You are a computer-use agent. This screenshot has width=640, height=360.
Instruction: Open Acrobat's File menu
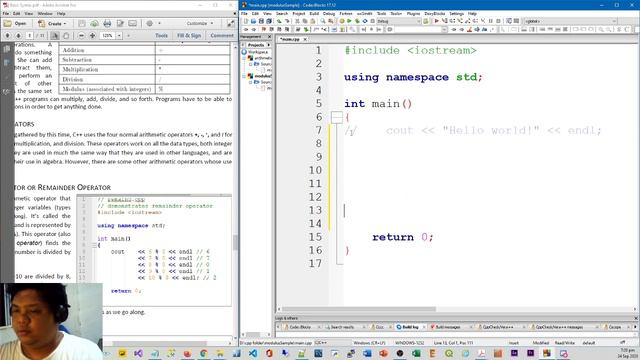pos(6,13)
